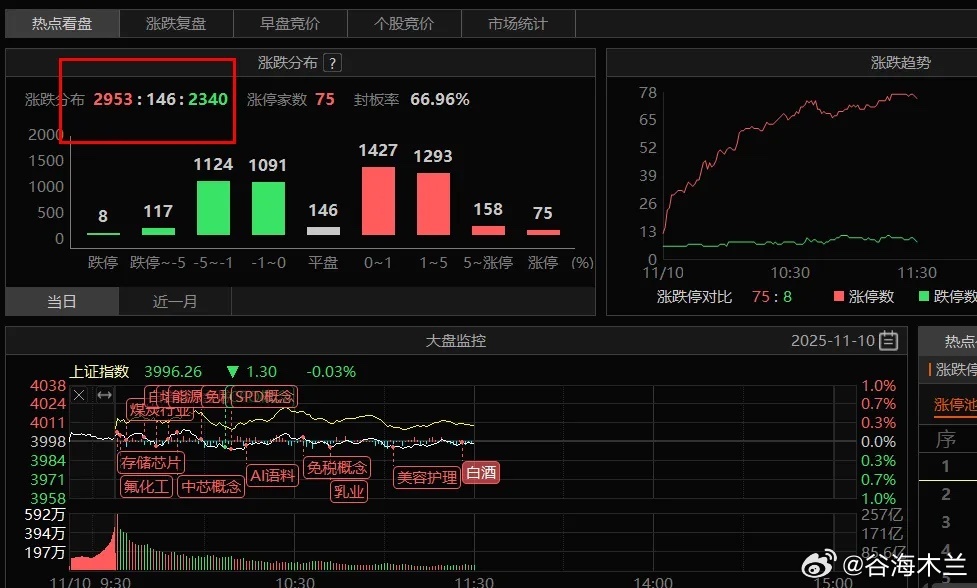Click the red 涨停数 legend square
977x588 pixels.
(x=837, y=295)
